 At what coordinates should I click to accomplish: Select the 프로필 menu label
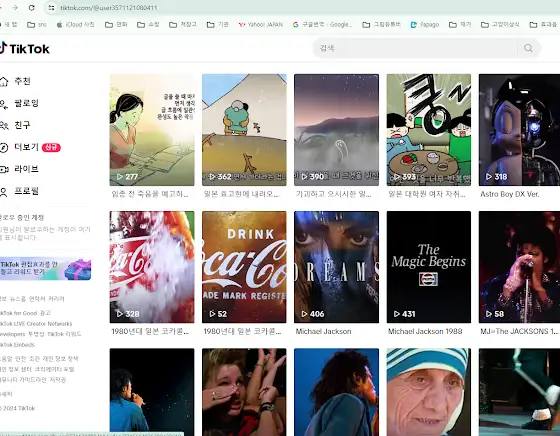26,191
